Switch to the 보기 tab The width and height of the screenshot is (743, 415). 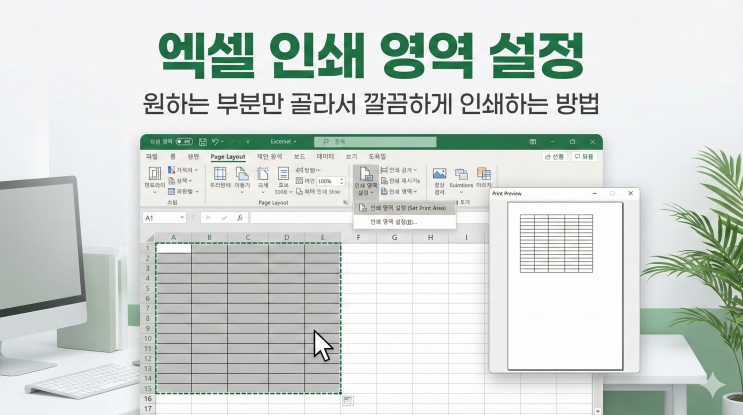coord(351,156)
